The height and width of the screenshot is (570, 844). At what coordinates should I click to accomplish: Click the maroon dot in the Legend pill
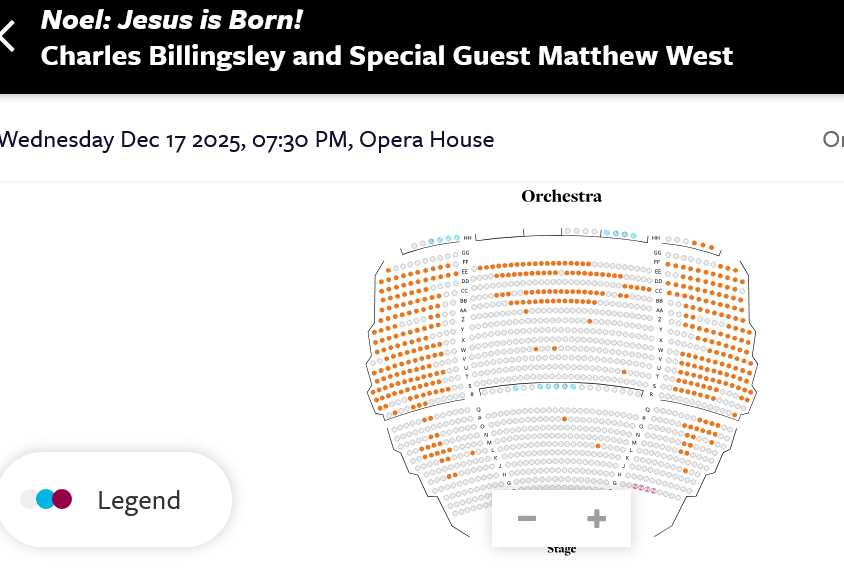(62, 499)
